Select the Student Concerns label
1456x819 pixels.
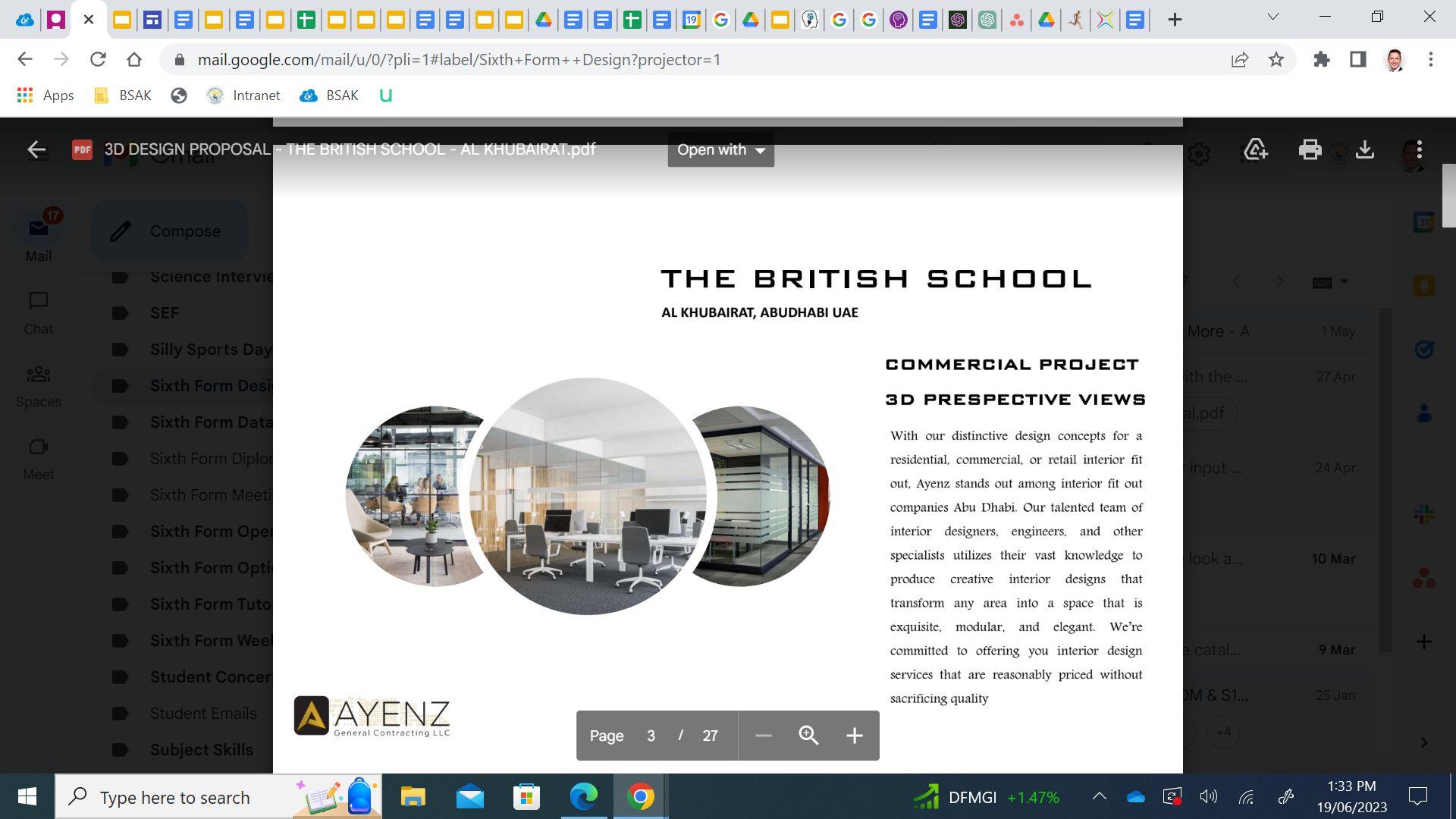pos(211,677)
